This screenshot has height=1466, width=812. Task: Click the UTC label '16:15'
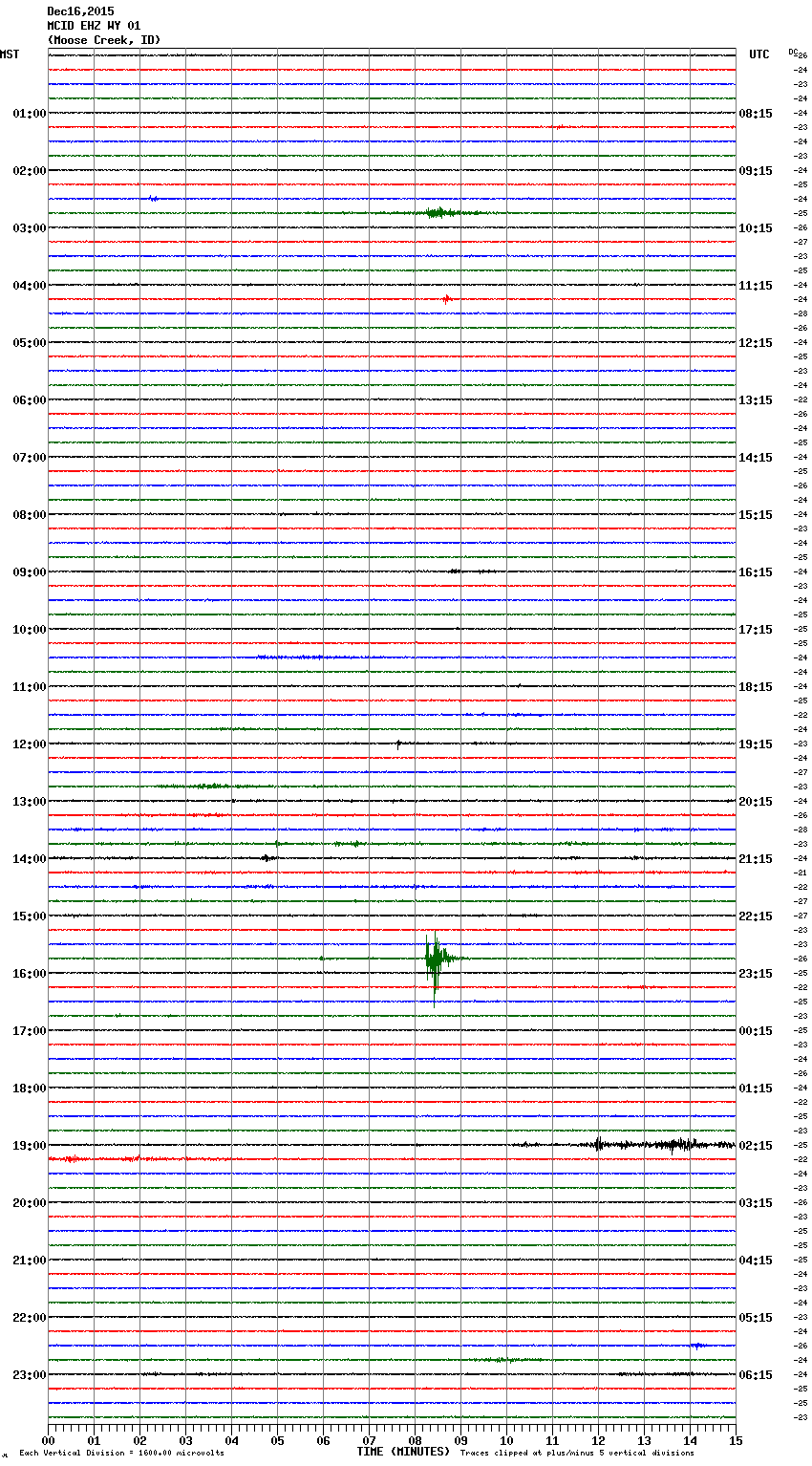(x=756, y=572)
